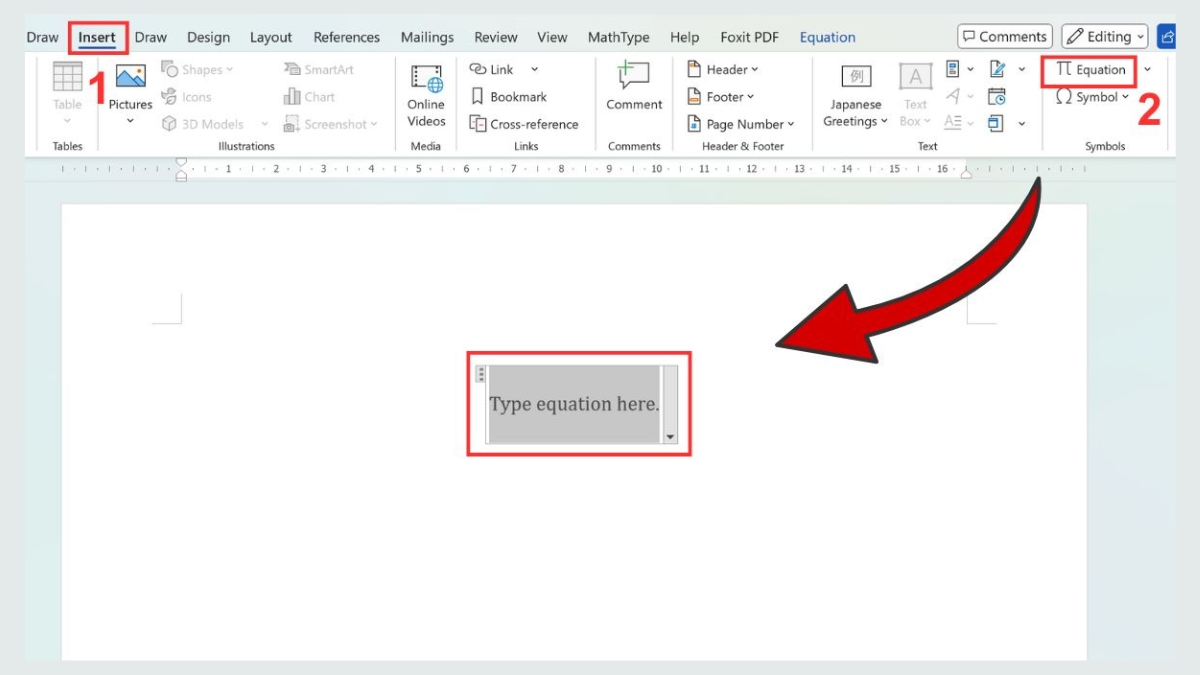Click the Shapes icon

170,69
